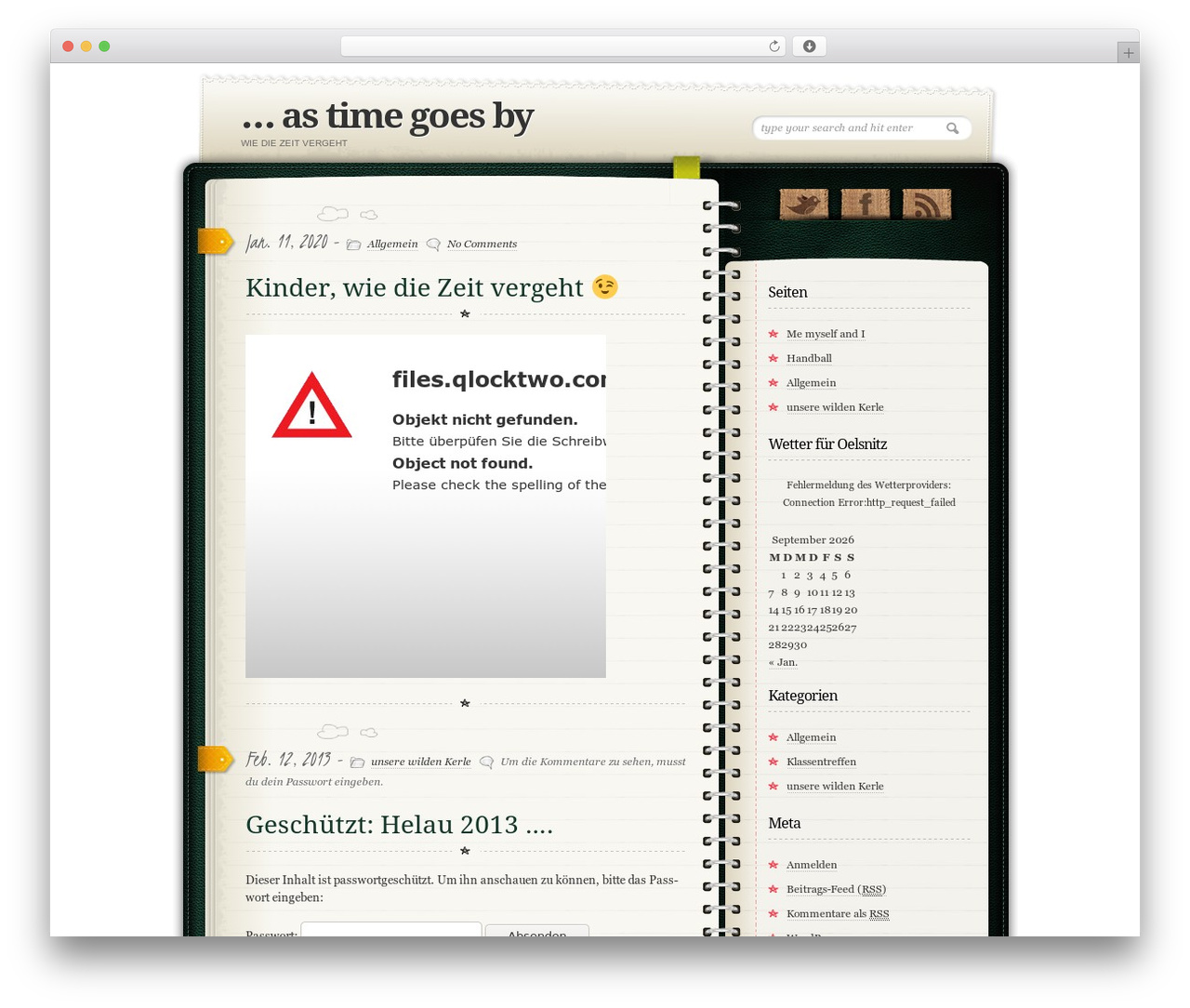Open 'unsere wilden Kerle' under Seiten
The height and width of the screenshot is (1008, 1190).
click(835, 407)
